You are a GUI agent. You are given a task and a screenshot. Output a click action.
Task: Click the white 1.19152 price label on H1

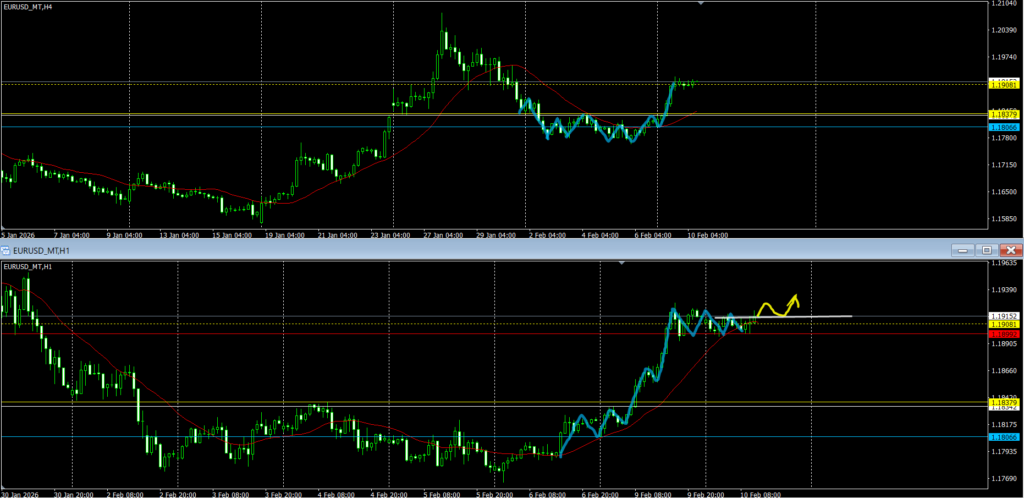coord(1003,316)
